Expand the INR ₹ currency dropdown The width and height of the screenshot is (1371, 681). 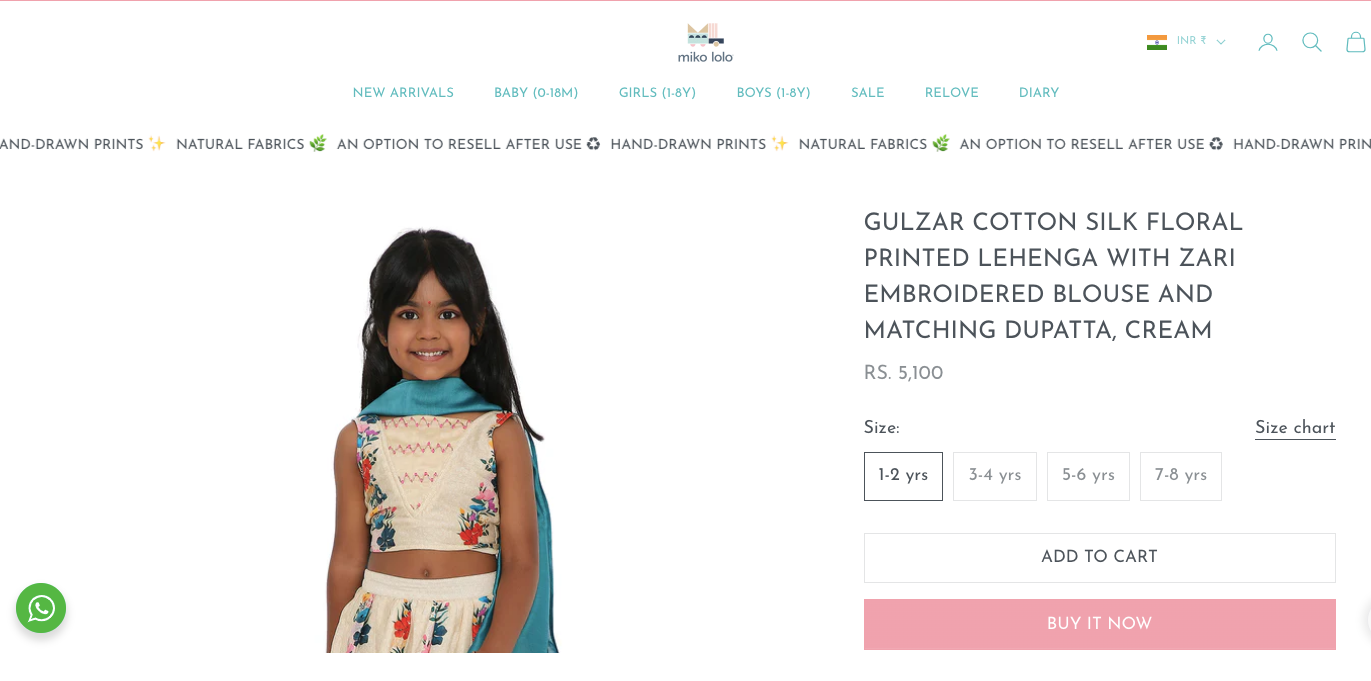pyautogui.click(x=1200, y=41)
